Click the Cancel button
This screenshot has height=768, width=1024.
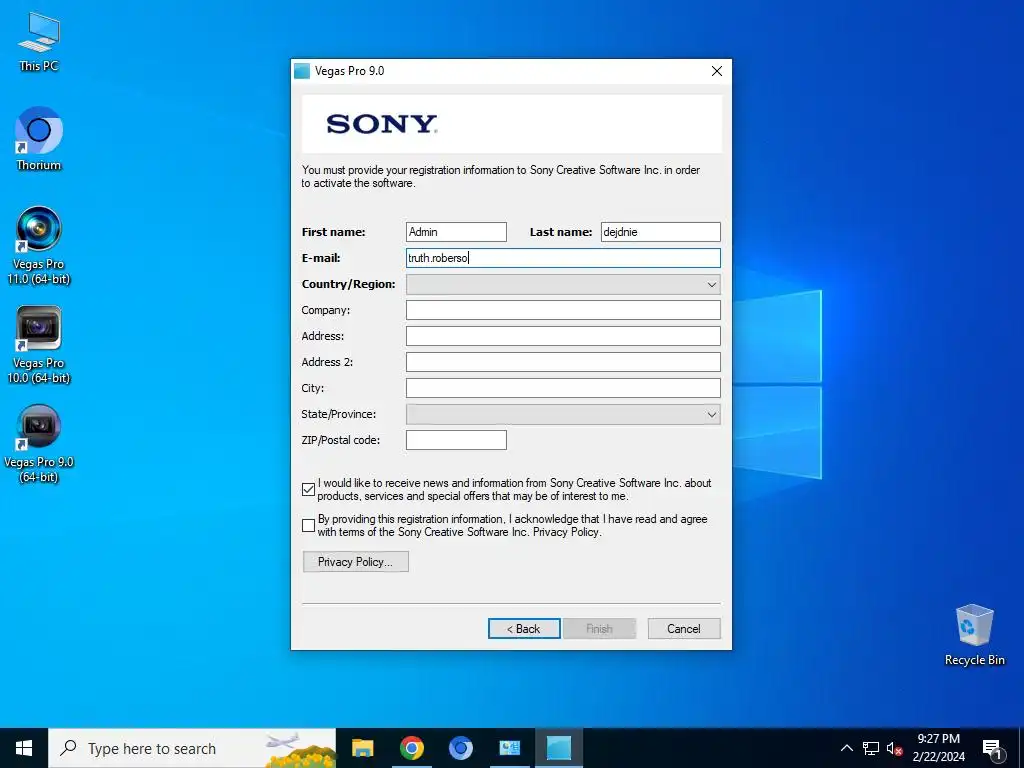684,628
